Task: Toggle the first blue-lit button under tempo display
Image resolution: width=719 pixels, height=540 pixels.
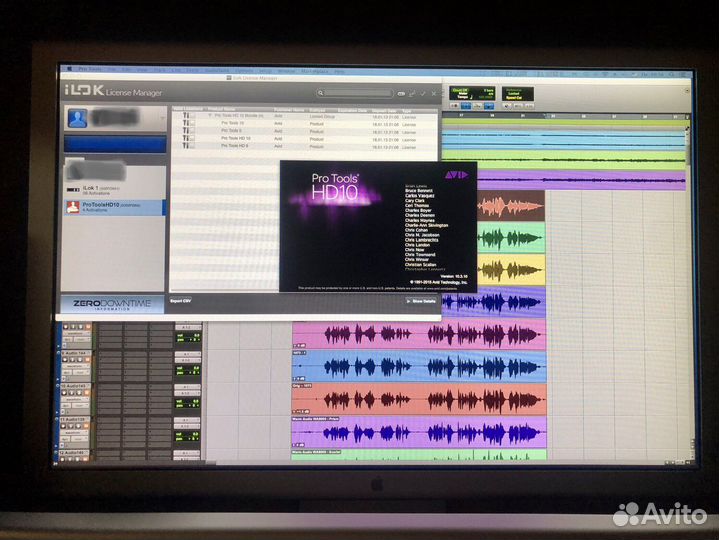Action: 466,106
